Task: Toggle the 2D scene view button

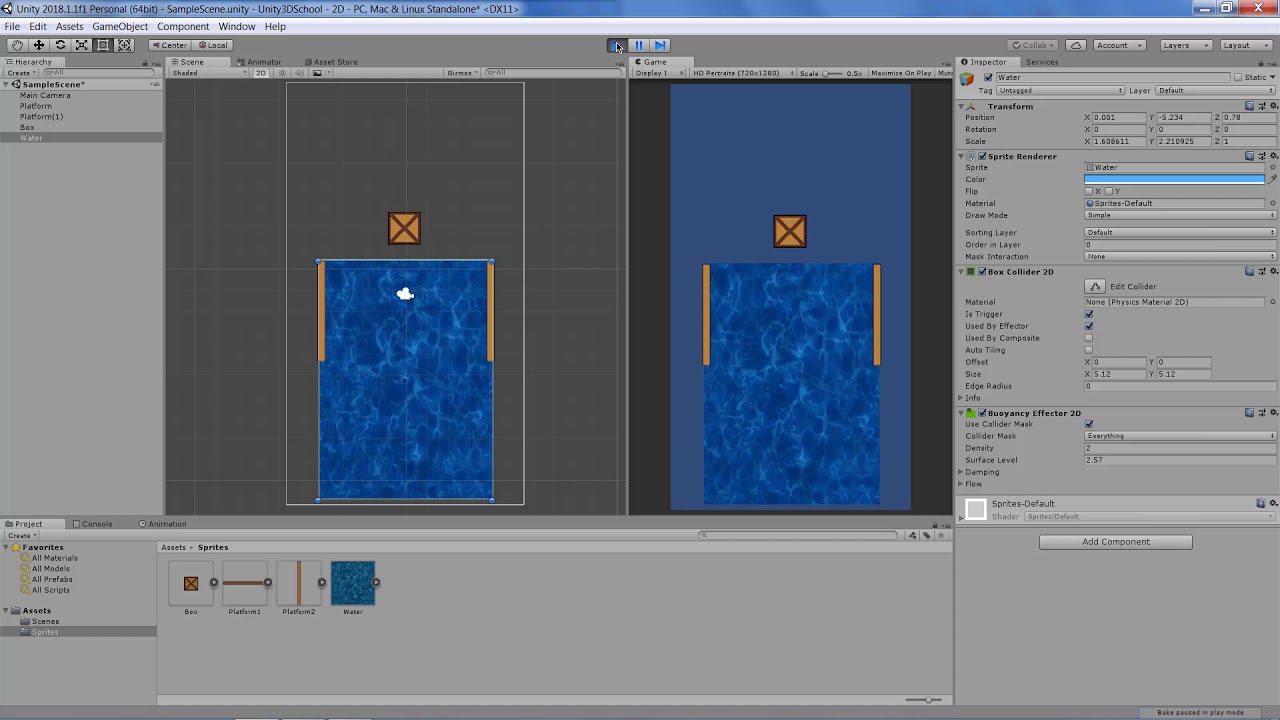Action: click(261, 73)
